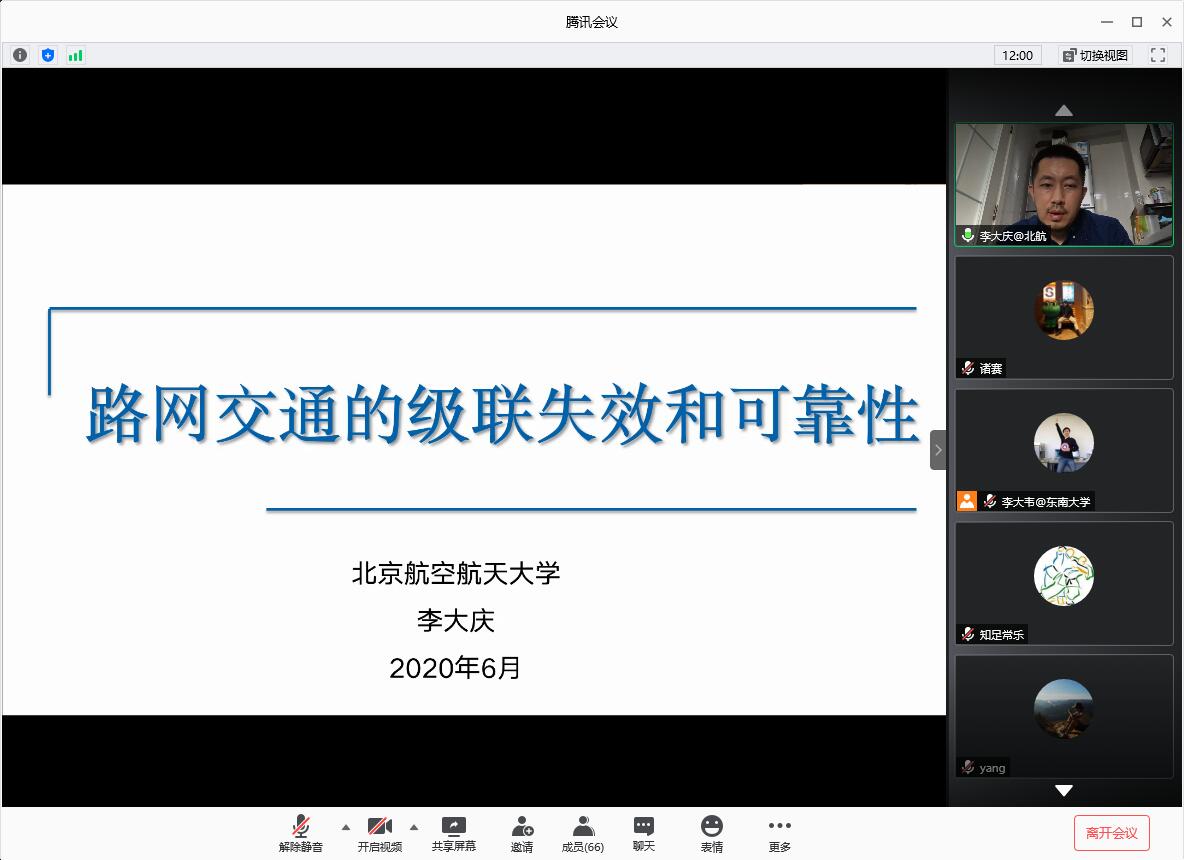Select 诸赛 participant tile

pos(1064,317)
